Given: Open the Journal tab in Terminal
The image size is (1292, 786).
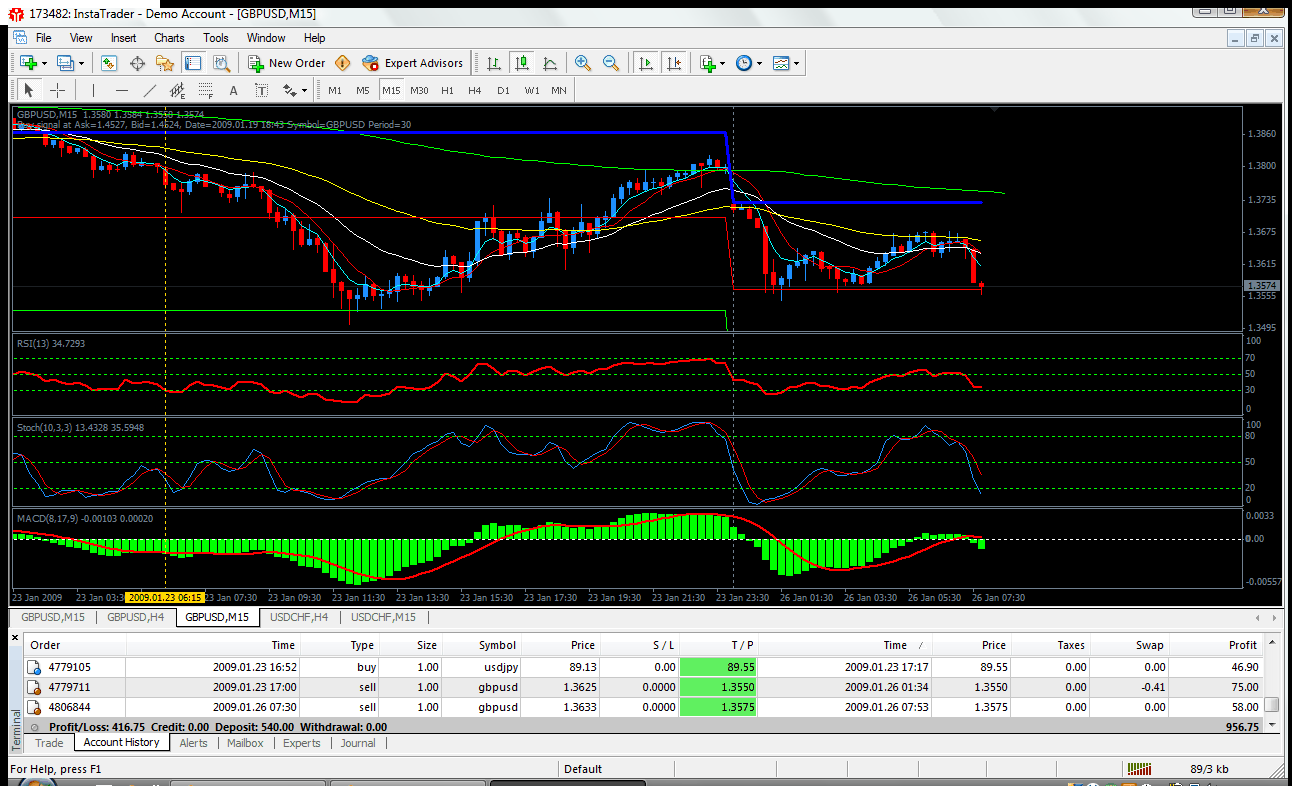Looking at the screenshot, I should pyautogui.click(x=358, y=743).
